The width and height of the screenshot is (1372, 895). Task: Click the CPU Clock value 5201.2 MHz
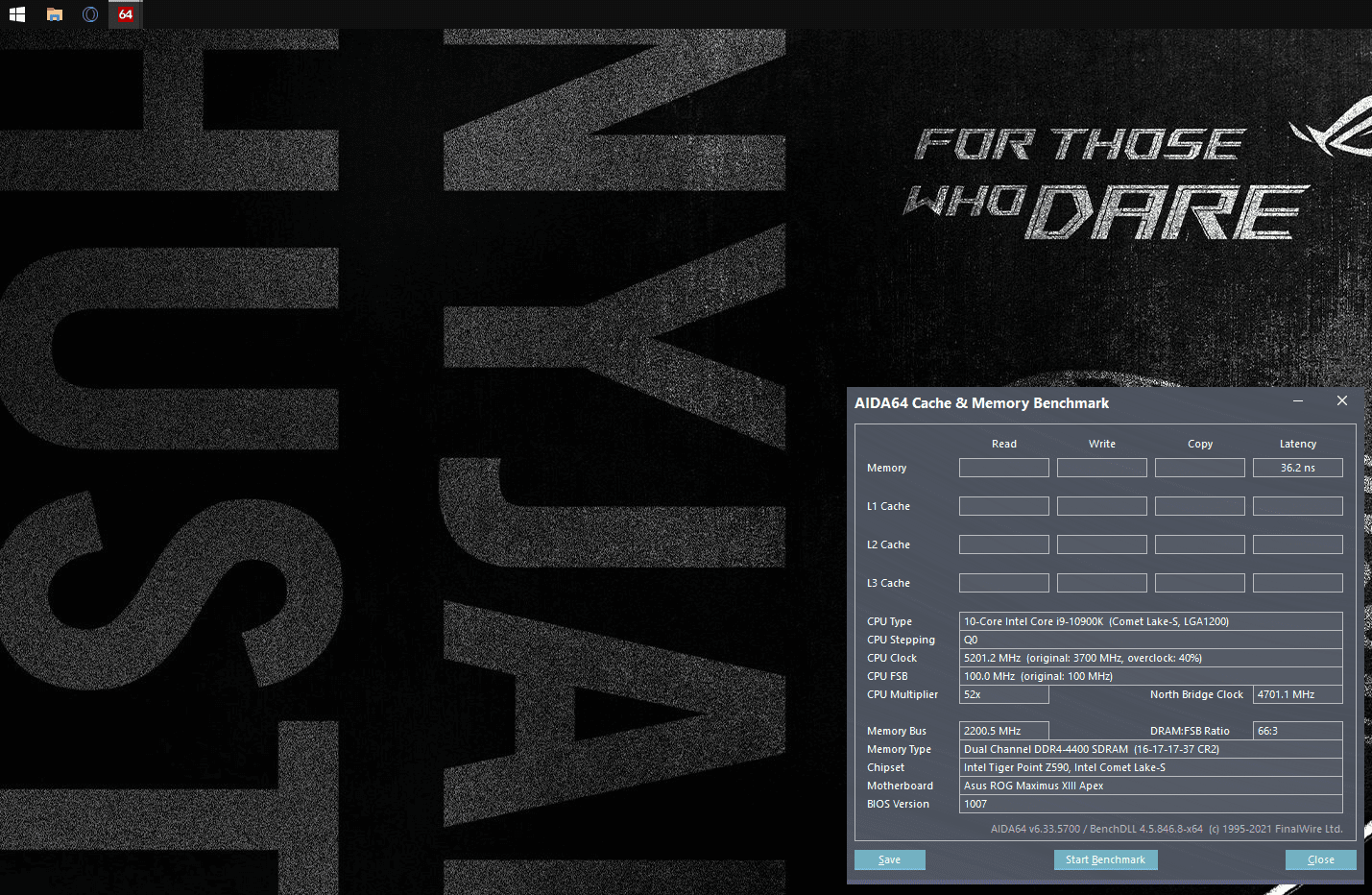pos(1151,658)
